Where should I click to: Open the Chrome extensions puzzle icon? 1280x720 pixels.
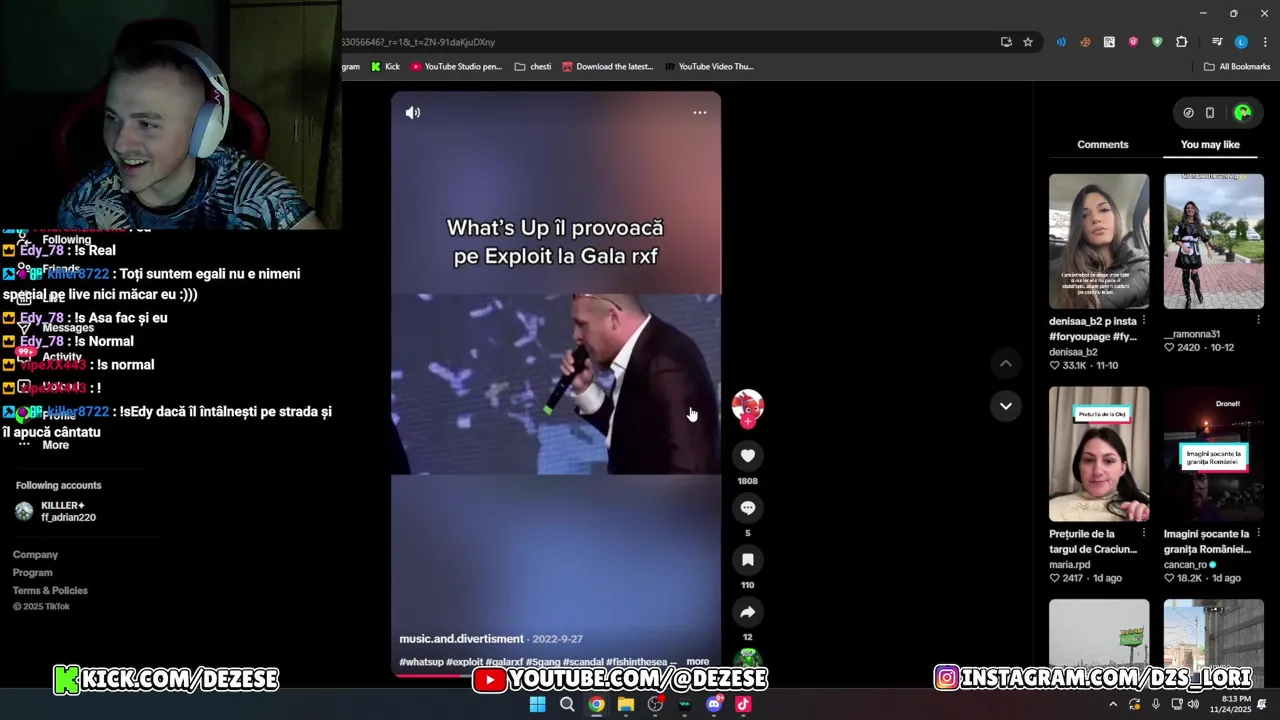click(x=1181, y=42)
